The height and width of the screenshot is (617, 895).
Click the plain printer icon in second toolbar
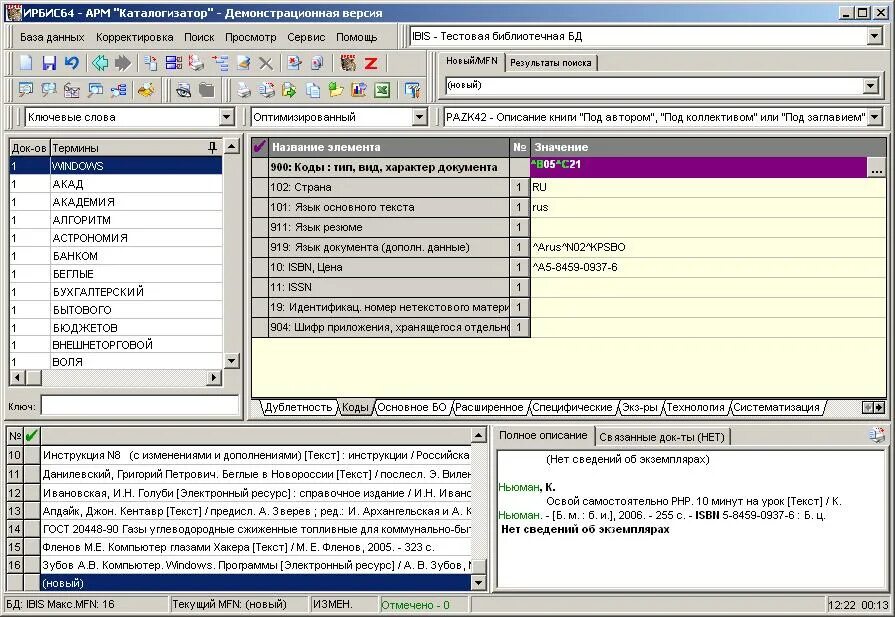pyautogui.click(x=244, y=90)
